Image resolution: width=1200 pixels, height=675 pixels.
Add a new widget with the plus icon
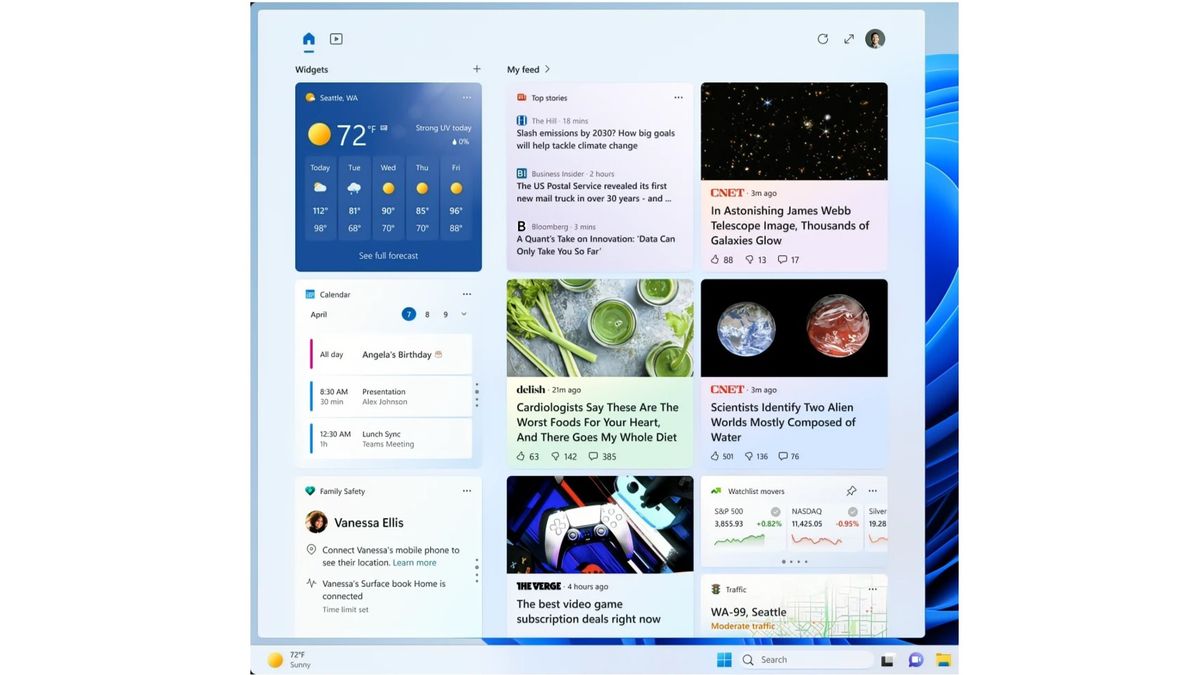click(x=477, y=69)
